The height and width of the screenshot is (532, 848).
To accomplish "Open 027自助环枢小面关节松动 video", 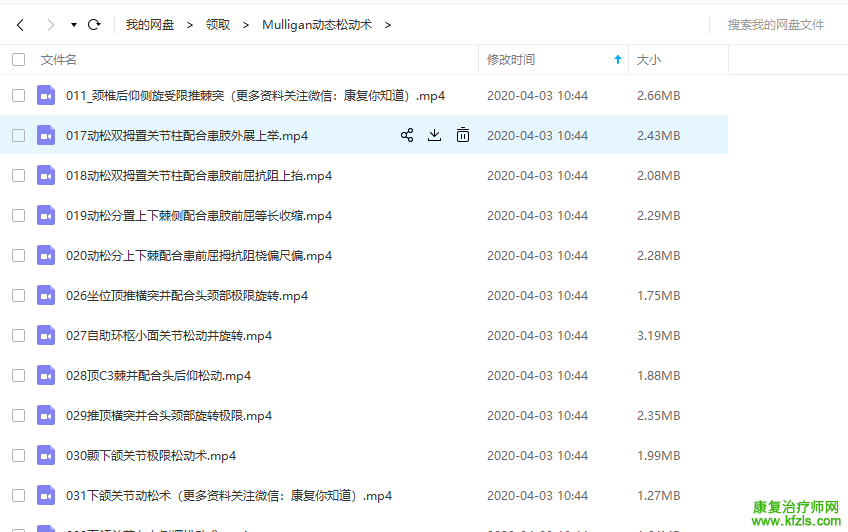I will [x=169, y=335].
